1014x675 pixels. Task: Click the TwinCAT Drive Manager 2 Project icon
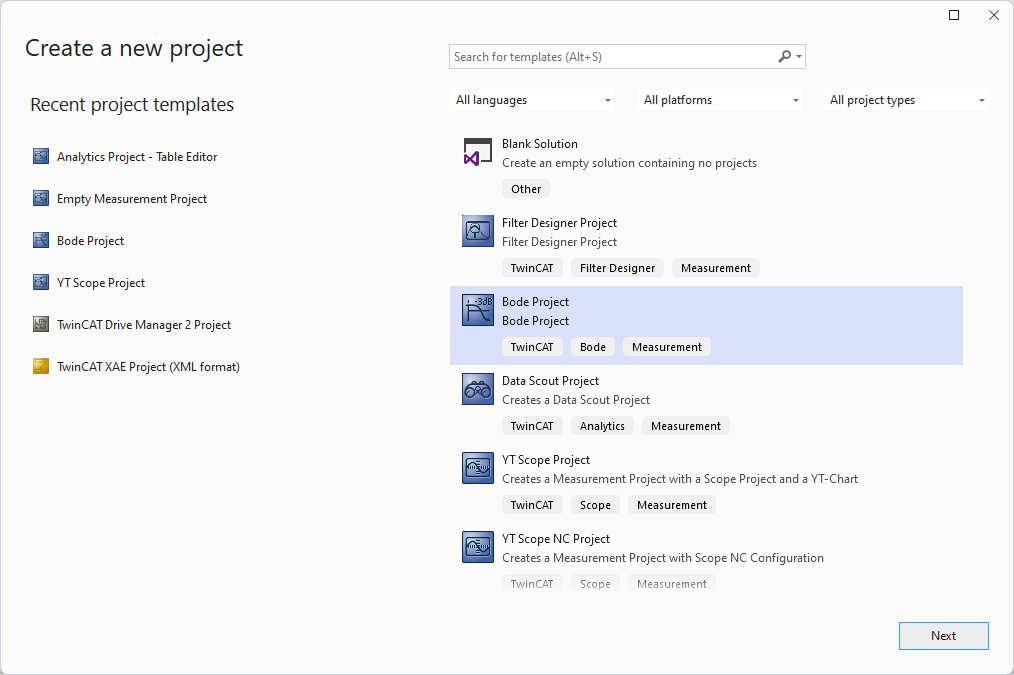point(41,325)
